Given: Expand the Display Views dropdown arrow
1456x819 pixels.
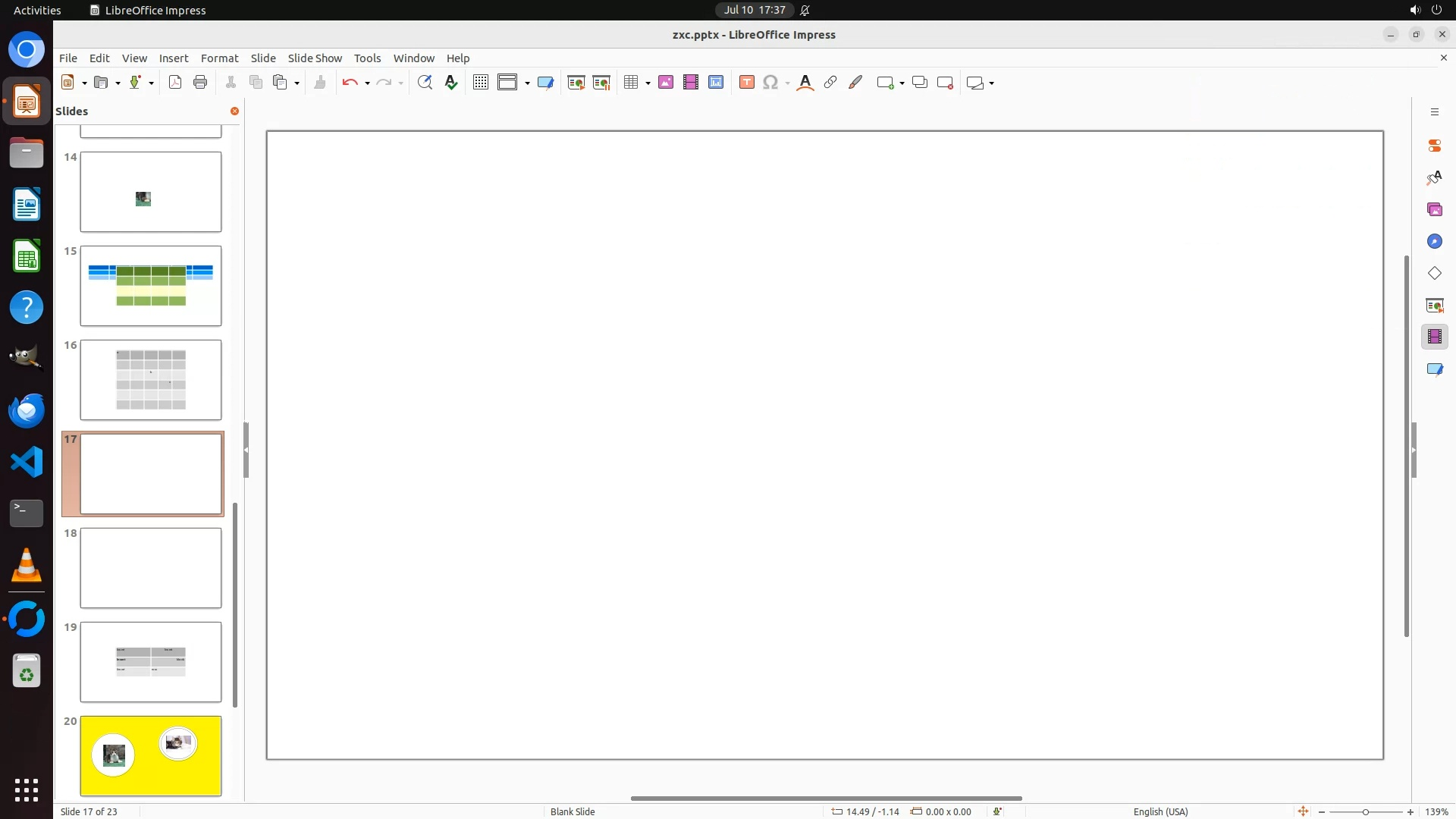Looking at the screenshot, I should pyautogui.click(x=527, y=83).
